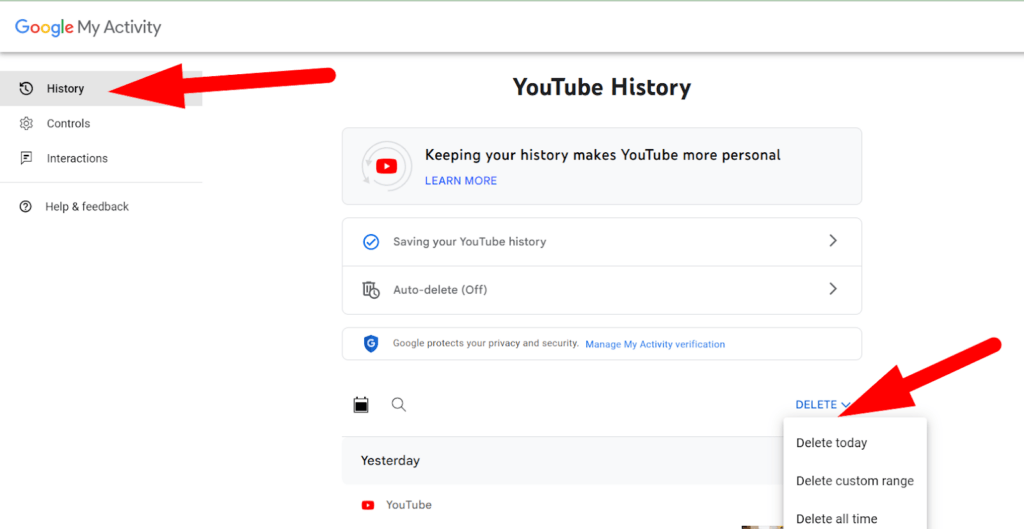The width and height of the screenshot is (1024, 529).
Task: Click Manage My Activity verification link
Action: tap(655, 344)
